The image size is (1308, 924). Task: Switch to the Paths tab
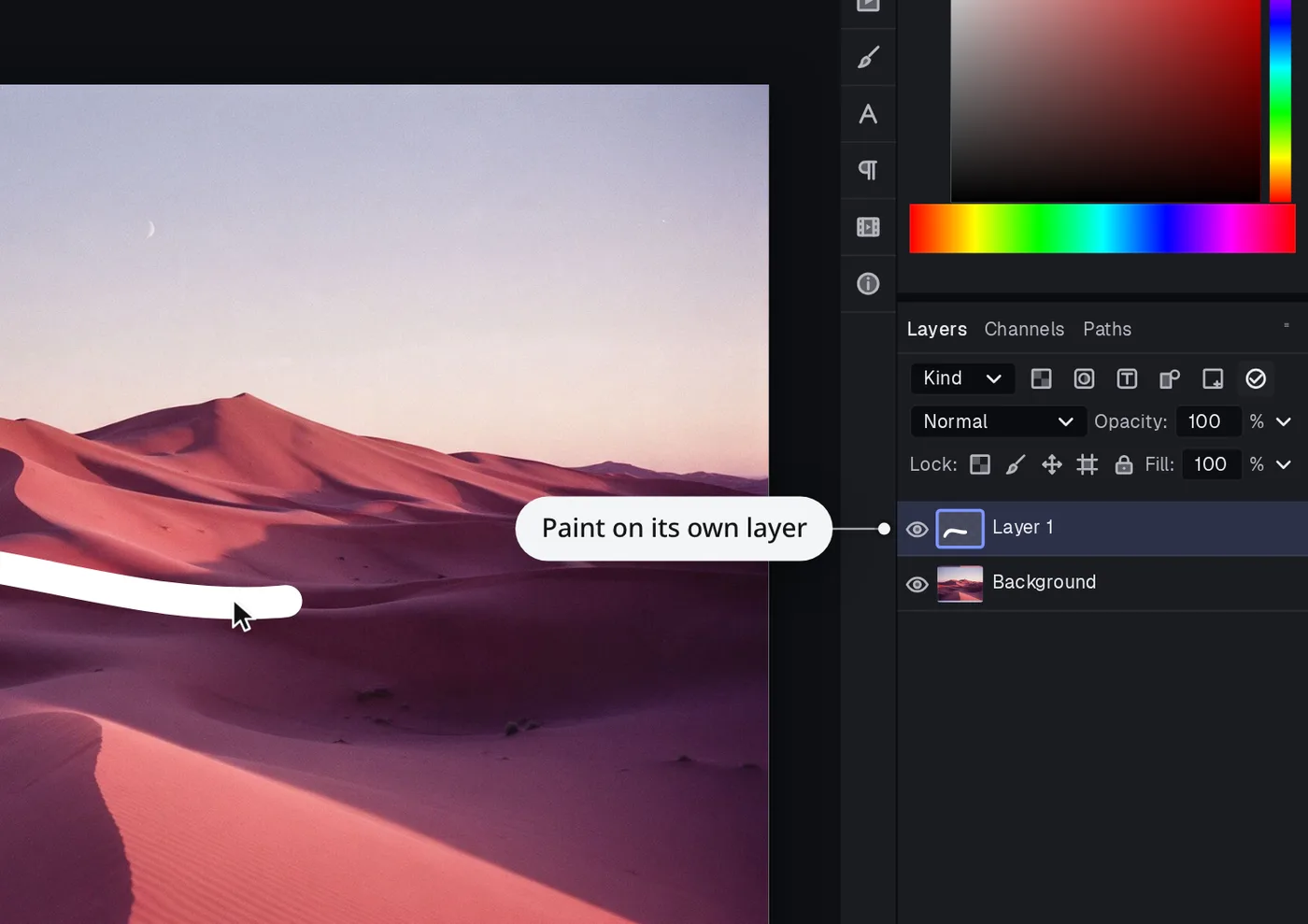click(1107, 329)
